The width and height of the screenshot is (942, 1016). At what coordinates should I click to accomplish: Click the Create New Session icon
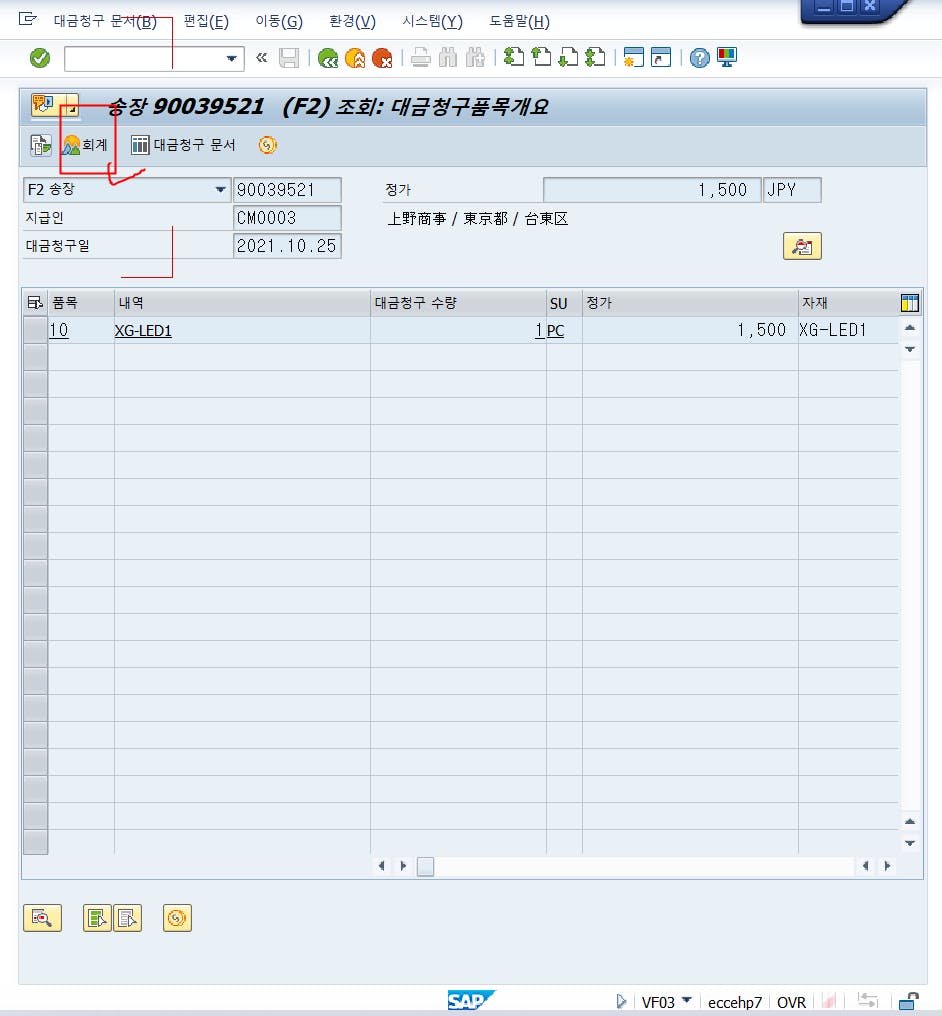tap(633, 57)
